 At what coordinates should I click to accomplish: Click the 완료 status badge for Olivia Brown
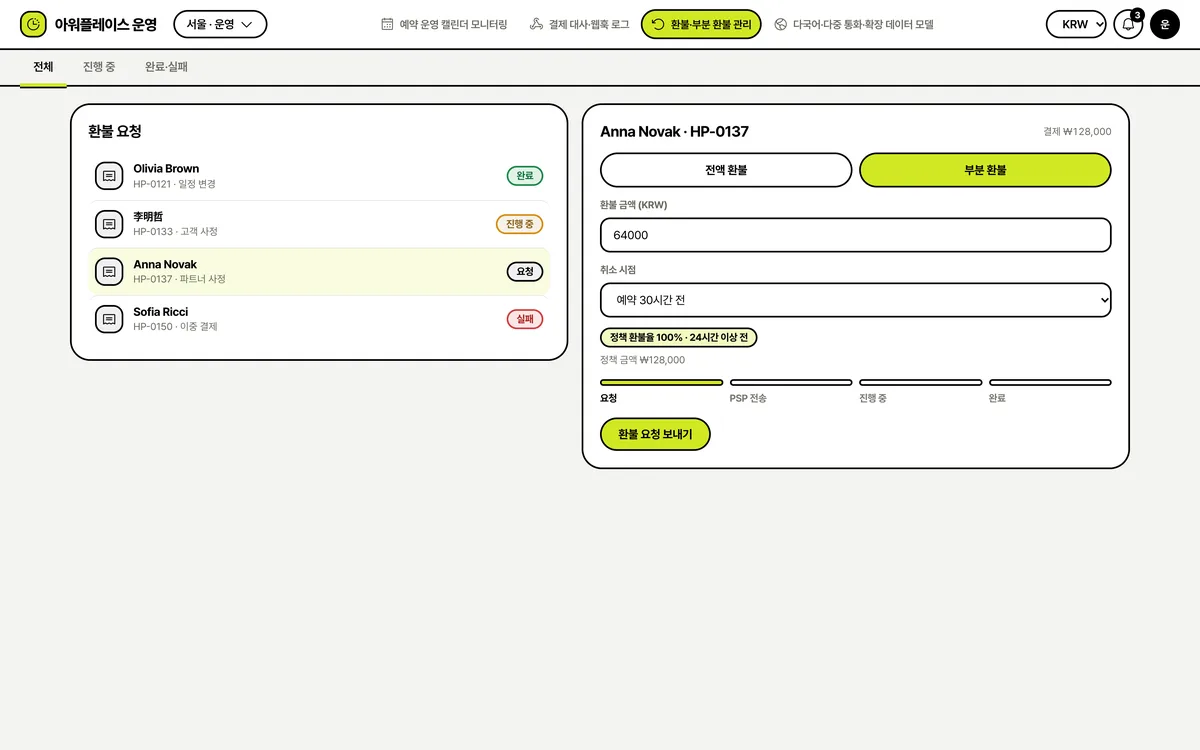pyautogui.click(x=525, y=176)
